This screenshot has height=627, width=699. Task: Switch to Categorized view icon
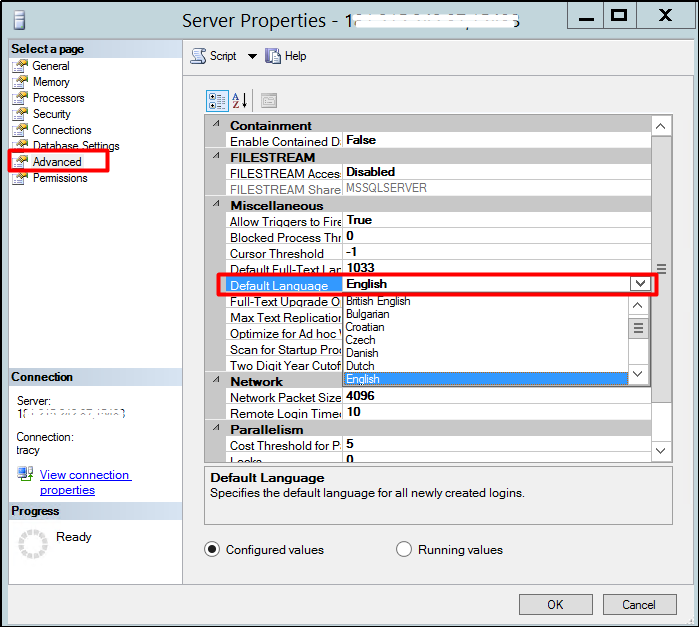click(217, 100)
